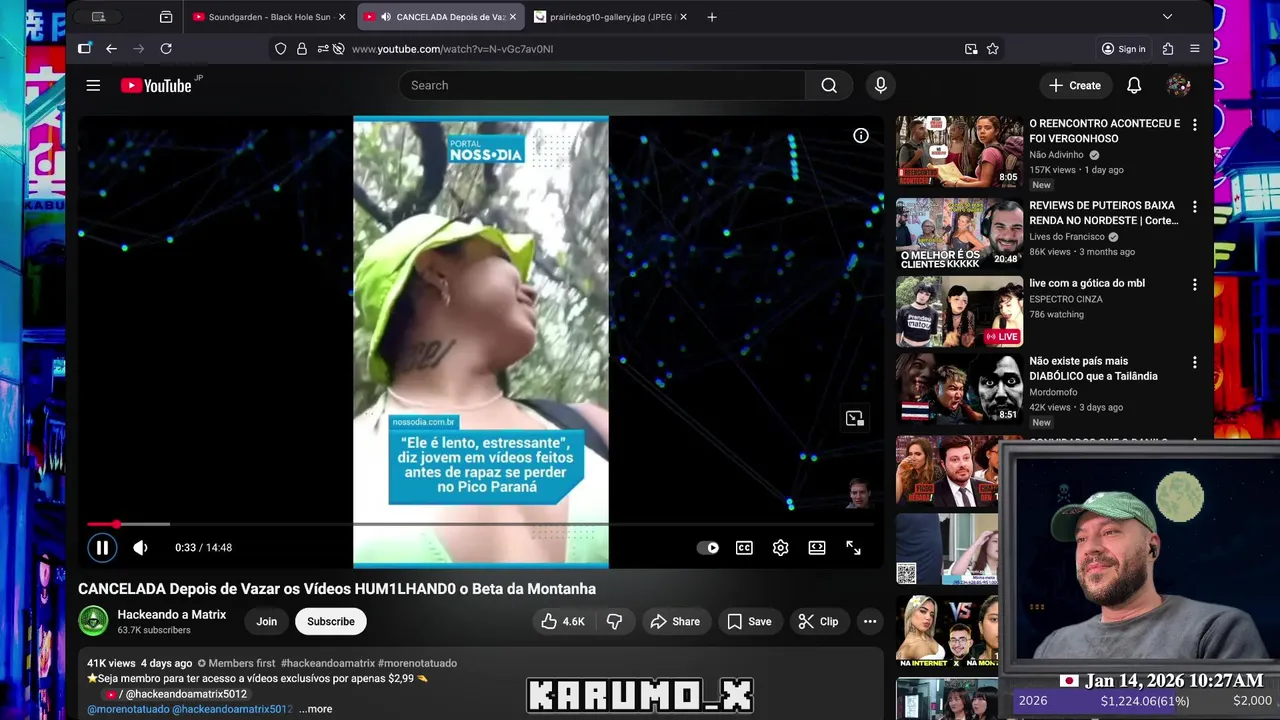
Task: Click the padlock site info icon
Action: tap(302, 48)
